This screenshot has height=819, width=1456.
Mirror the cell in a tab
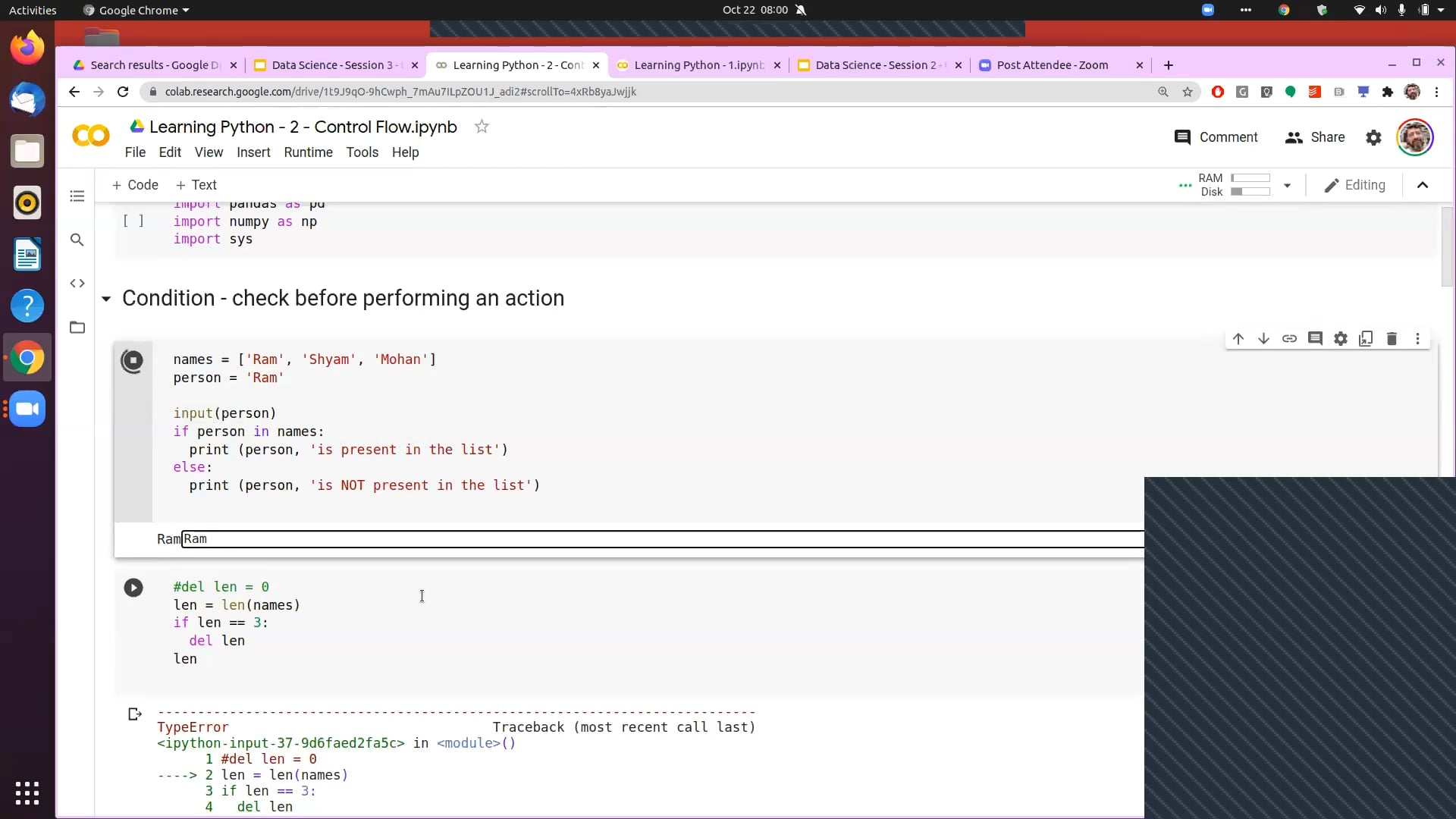(x=1366, y=339)
